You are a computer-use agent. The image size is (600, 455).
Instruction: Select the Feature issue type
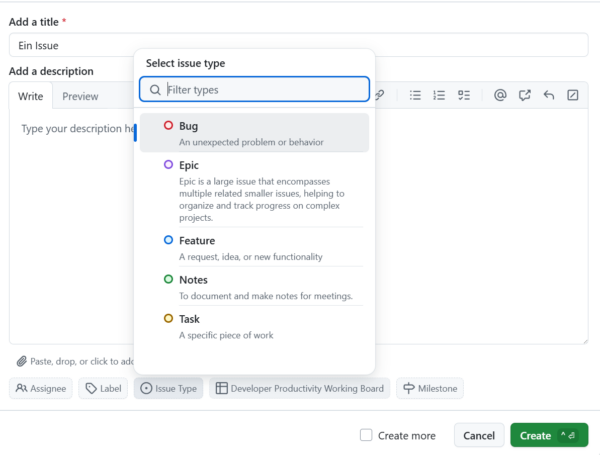(x=254, y=248)
